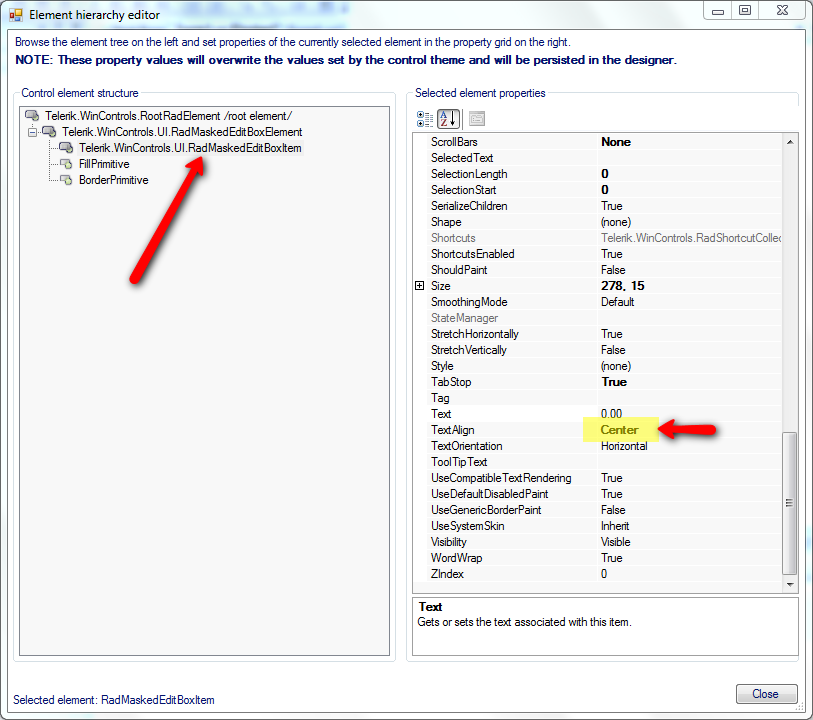Switch property grid to Alphabetical sort
The image size is (813, 720).
coord(448,119)
